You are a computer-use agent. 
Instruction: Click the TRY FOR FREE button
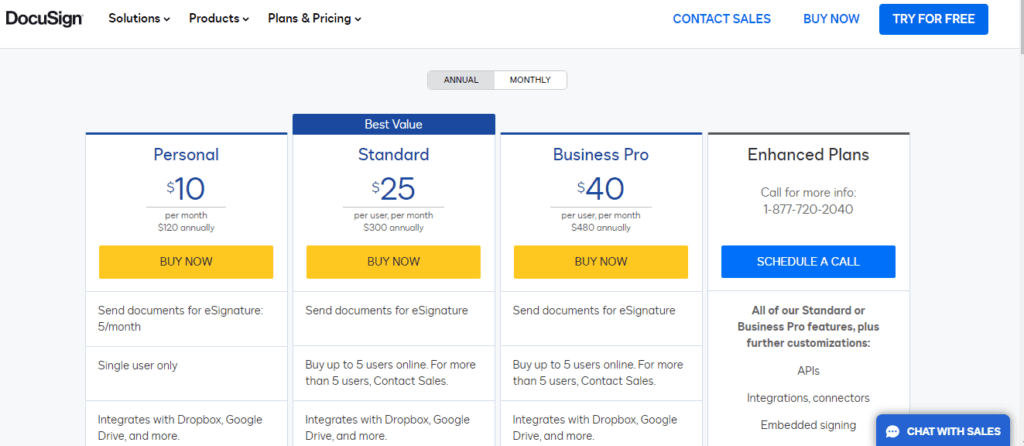click(933, 19)
